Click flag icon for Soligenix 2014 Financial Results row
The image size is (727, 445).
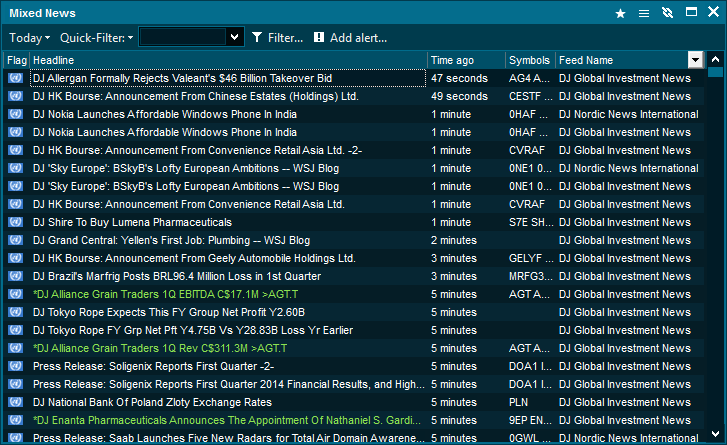[x=15, y=384]
